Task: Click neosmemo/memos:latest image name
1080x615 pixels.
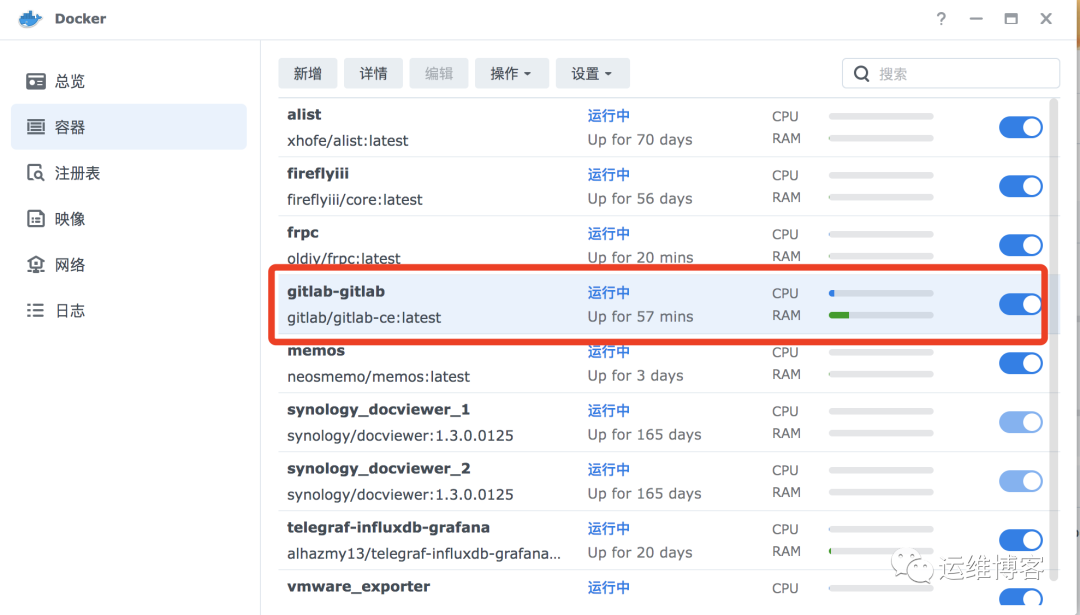Action: point(379,377)
